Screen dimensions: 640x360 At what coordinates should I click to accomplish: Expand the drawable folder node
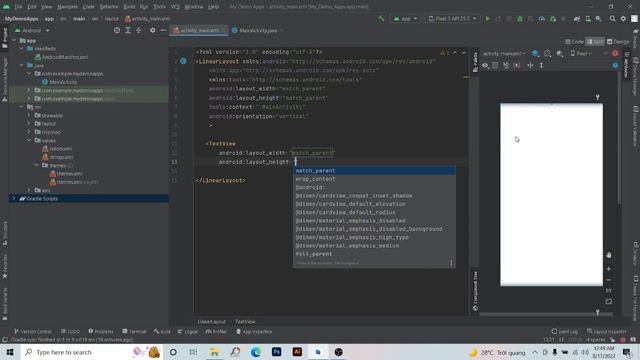[x=29, y=116]
